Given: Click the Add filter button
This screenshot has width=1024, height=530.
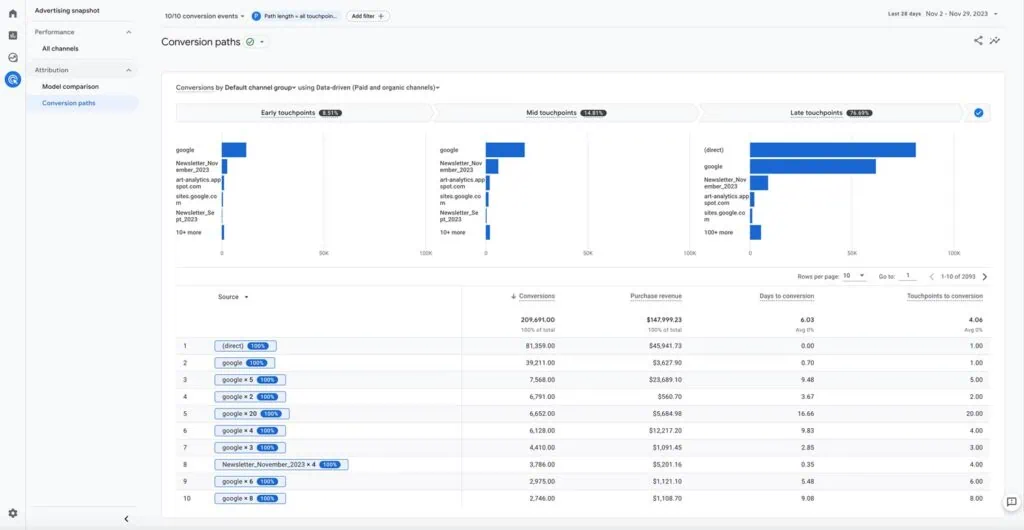Looking at the screenshot, I should (x=368, y=16).
